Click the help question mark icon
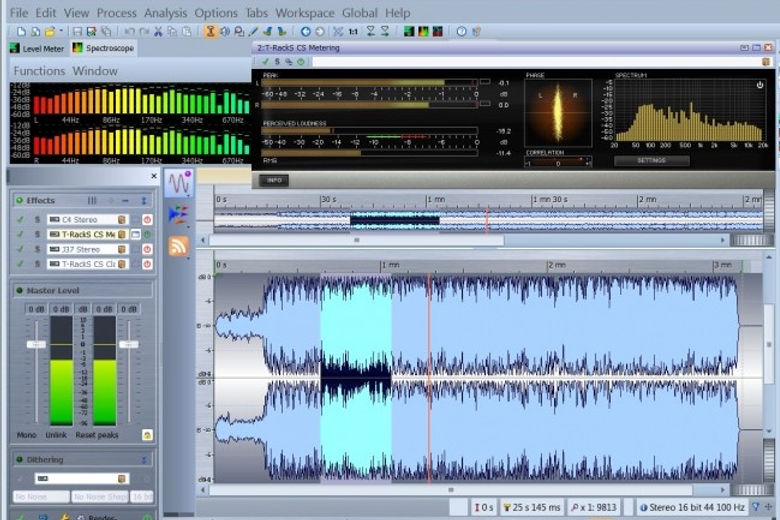The width and height of the screenshot is (780, 520). 462,31
